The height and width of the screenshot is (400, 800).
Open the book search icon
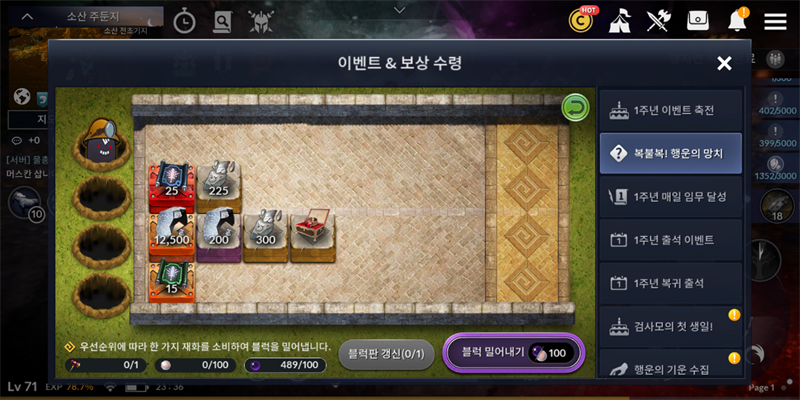(222, 22)
